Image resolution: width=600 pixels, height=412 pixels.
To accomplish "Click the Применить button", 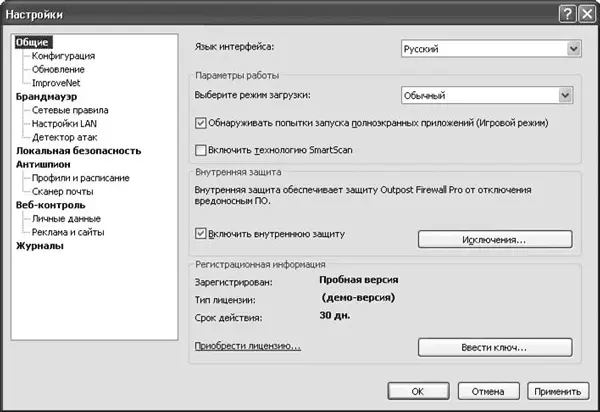I will pyautogui.click(x=558, y=391).
